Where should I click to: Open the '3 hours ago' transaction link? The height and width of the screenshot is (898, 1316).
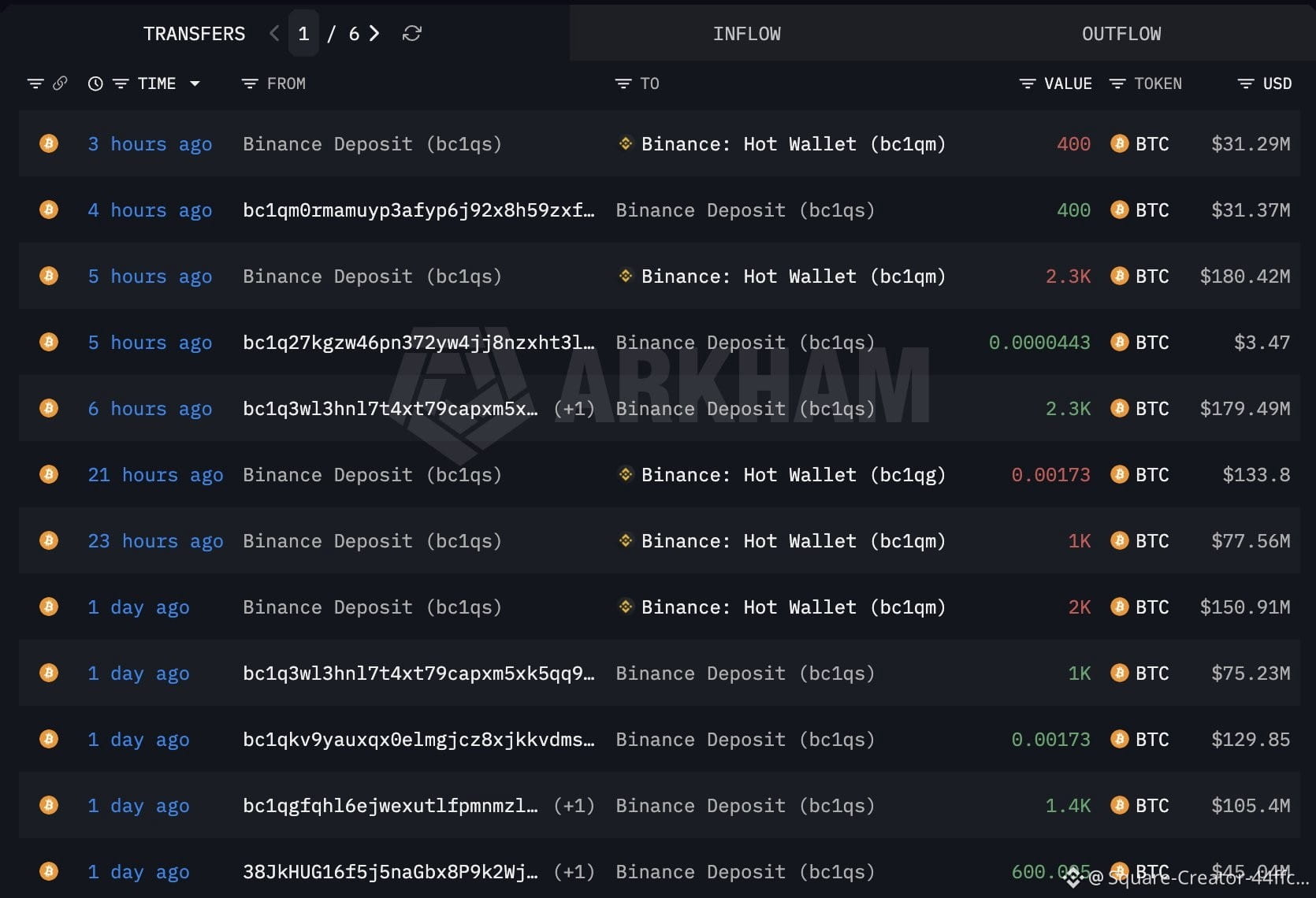click(x=150, y=144)
